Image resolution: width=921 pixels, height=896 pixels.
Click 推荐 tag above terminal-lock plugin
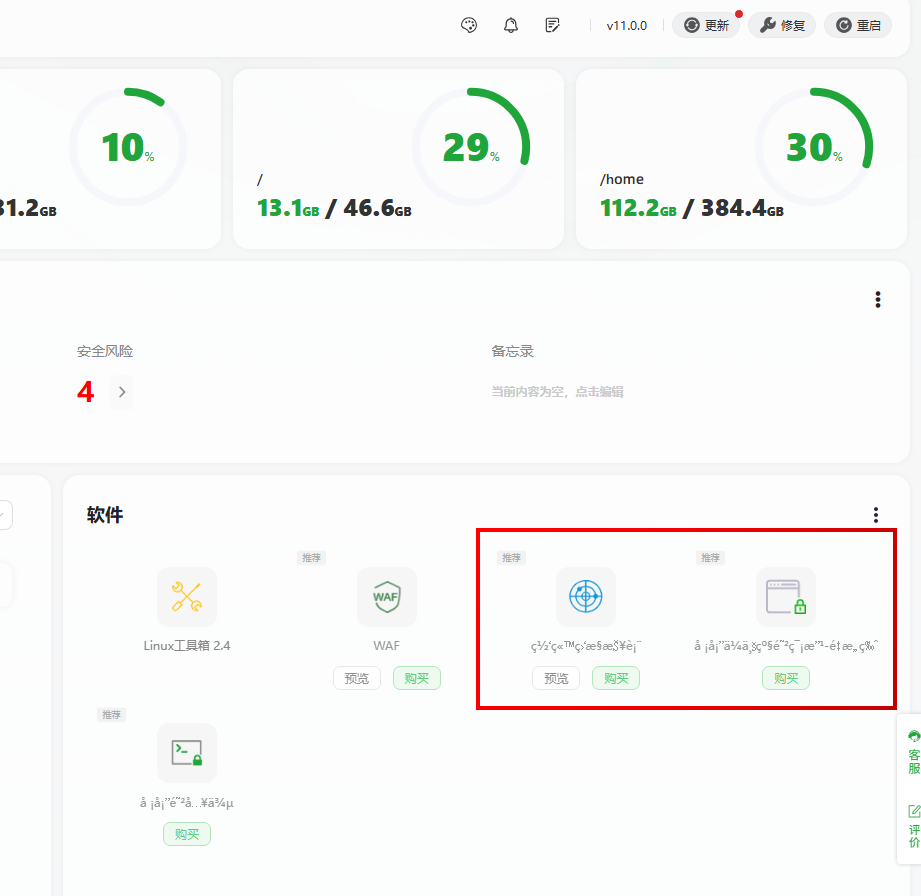112,714
